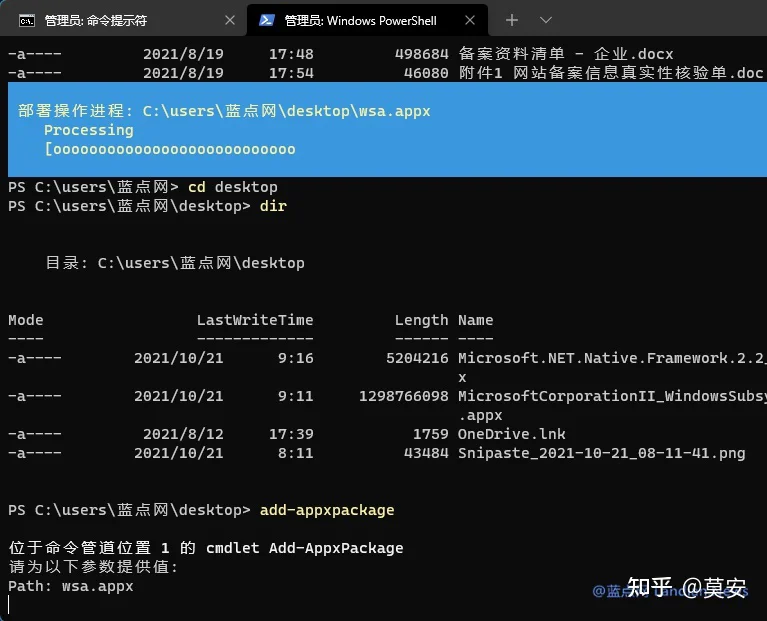
Task: Click the length value 1759
Action: pyautogui.click(x=430, y=434)
